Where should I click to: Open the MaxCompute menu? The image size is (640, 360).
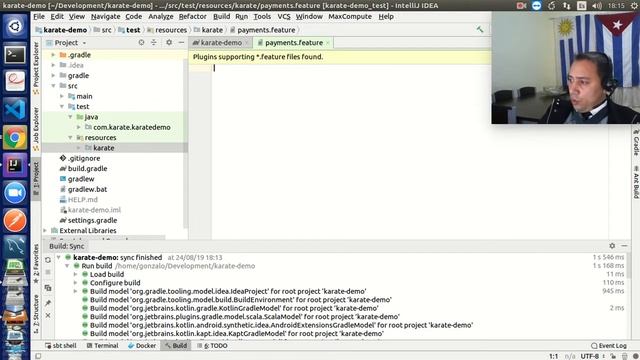coord(350,17)
